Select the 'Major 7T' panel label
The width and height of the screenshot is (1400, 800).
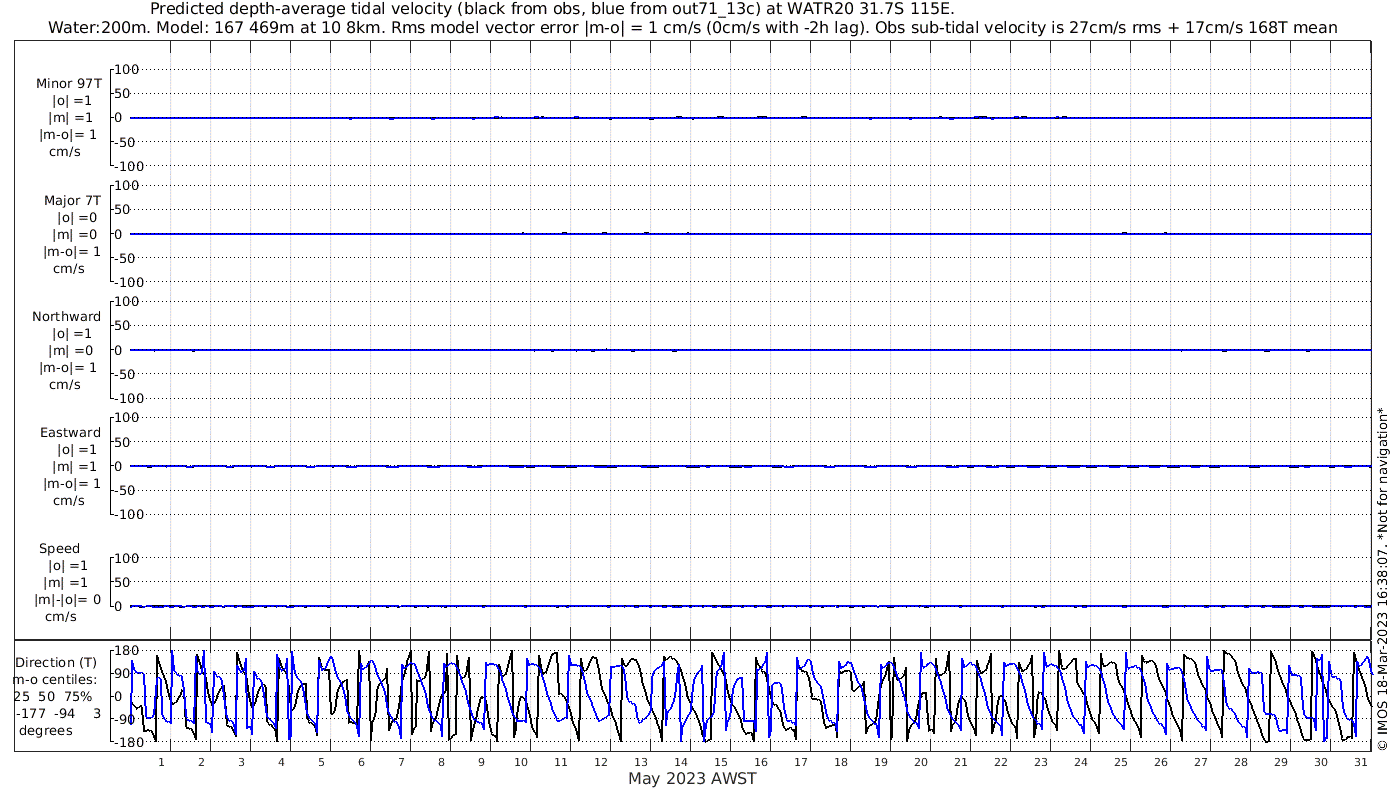tap(72, 200)
